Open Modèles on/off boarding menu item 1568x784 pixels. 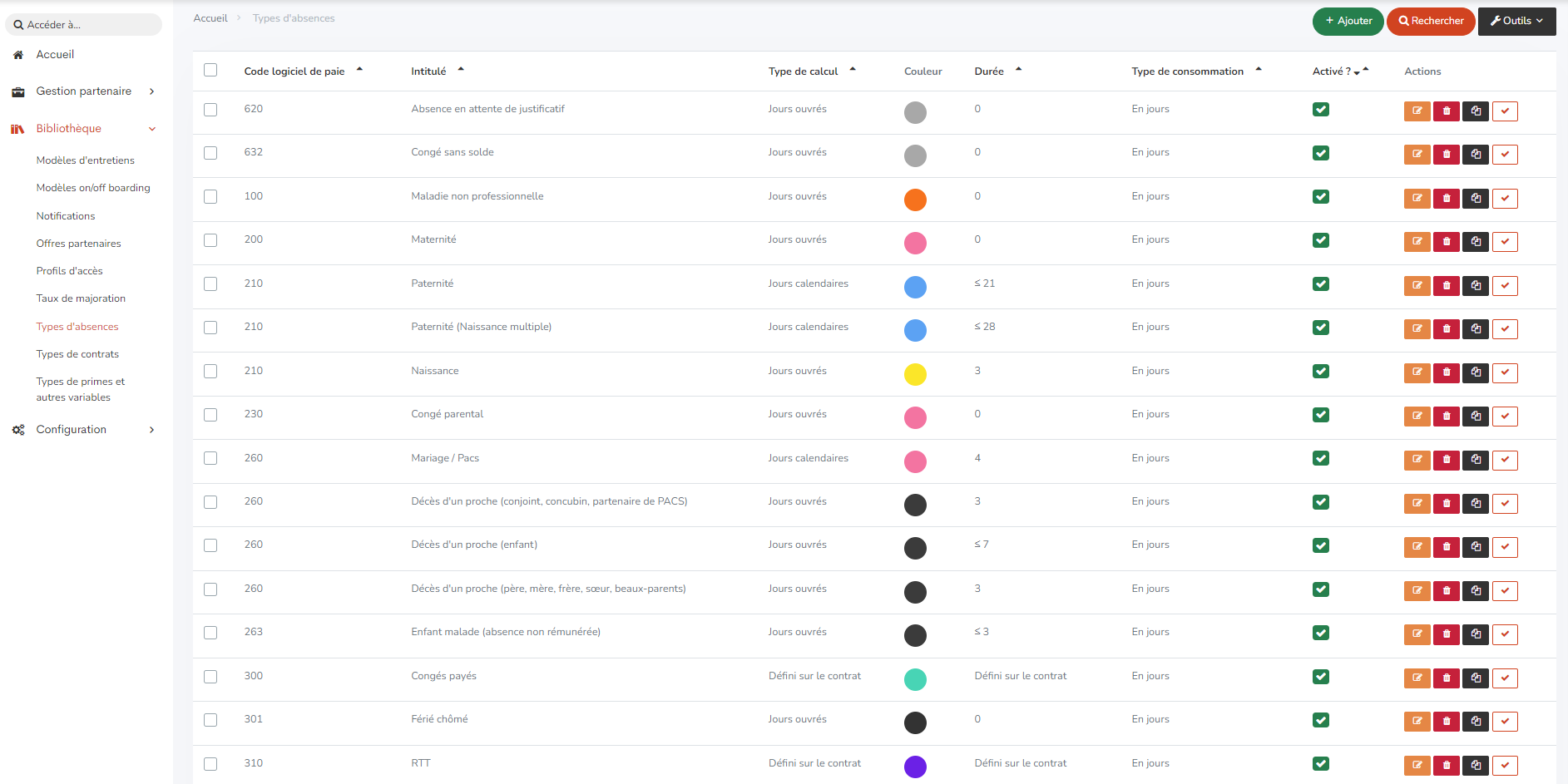tap(93, 188)
